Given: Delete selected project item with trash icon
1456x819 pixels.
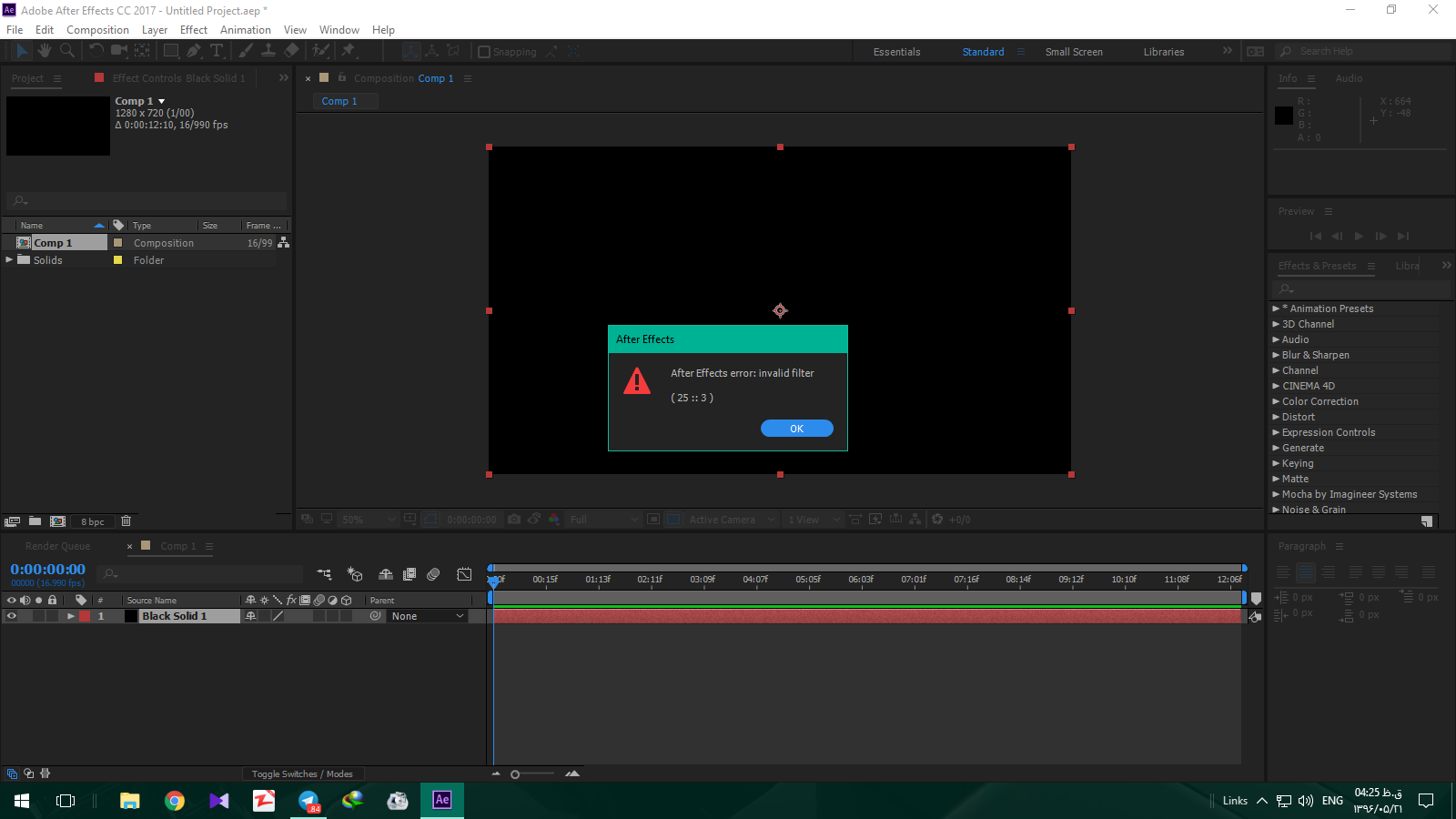Looking at the screenshot, I should point(126,521).
